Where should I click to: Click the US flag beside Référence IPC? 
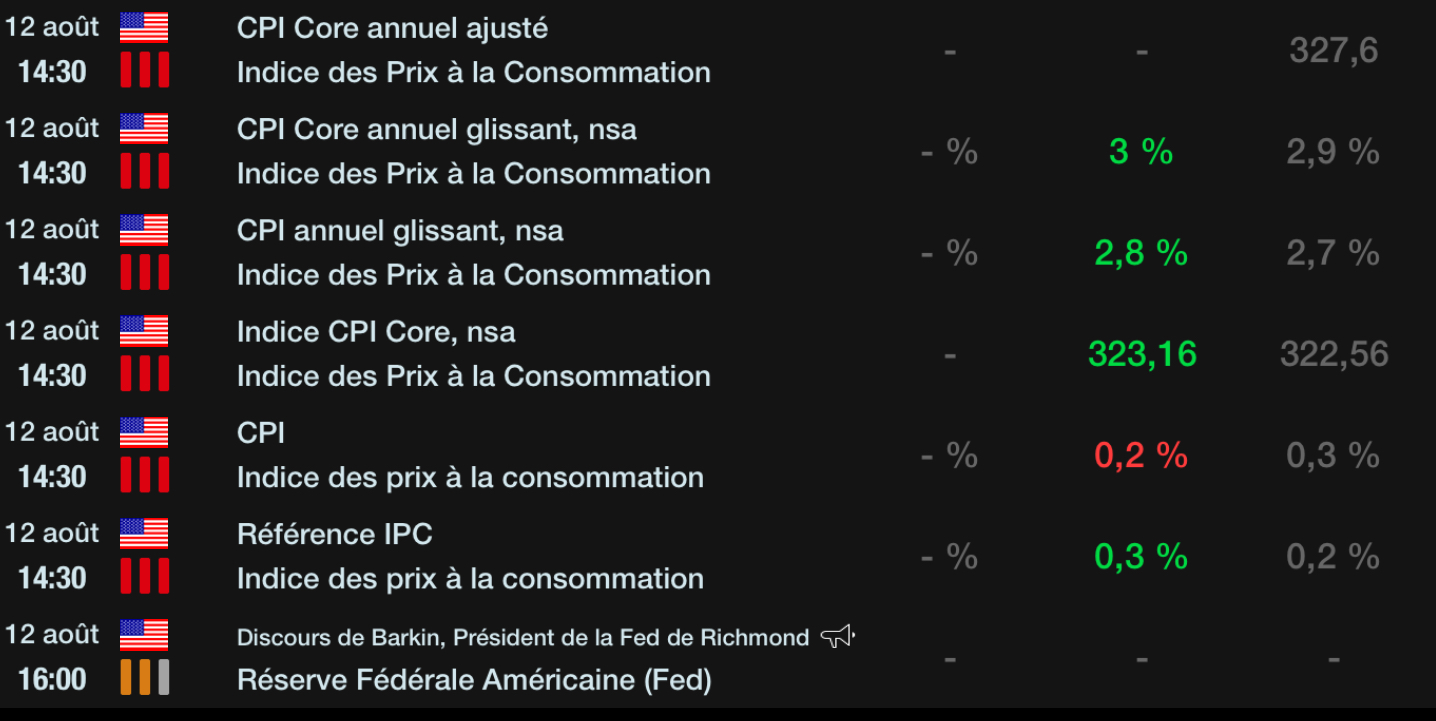144,533
